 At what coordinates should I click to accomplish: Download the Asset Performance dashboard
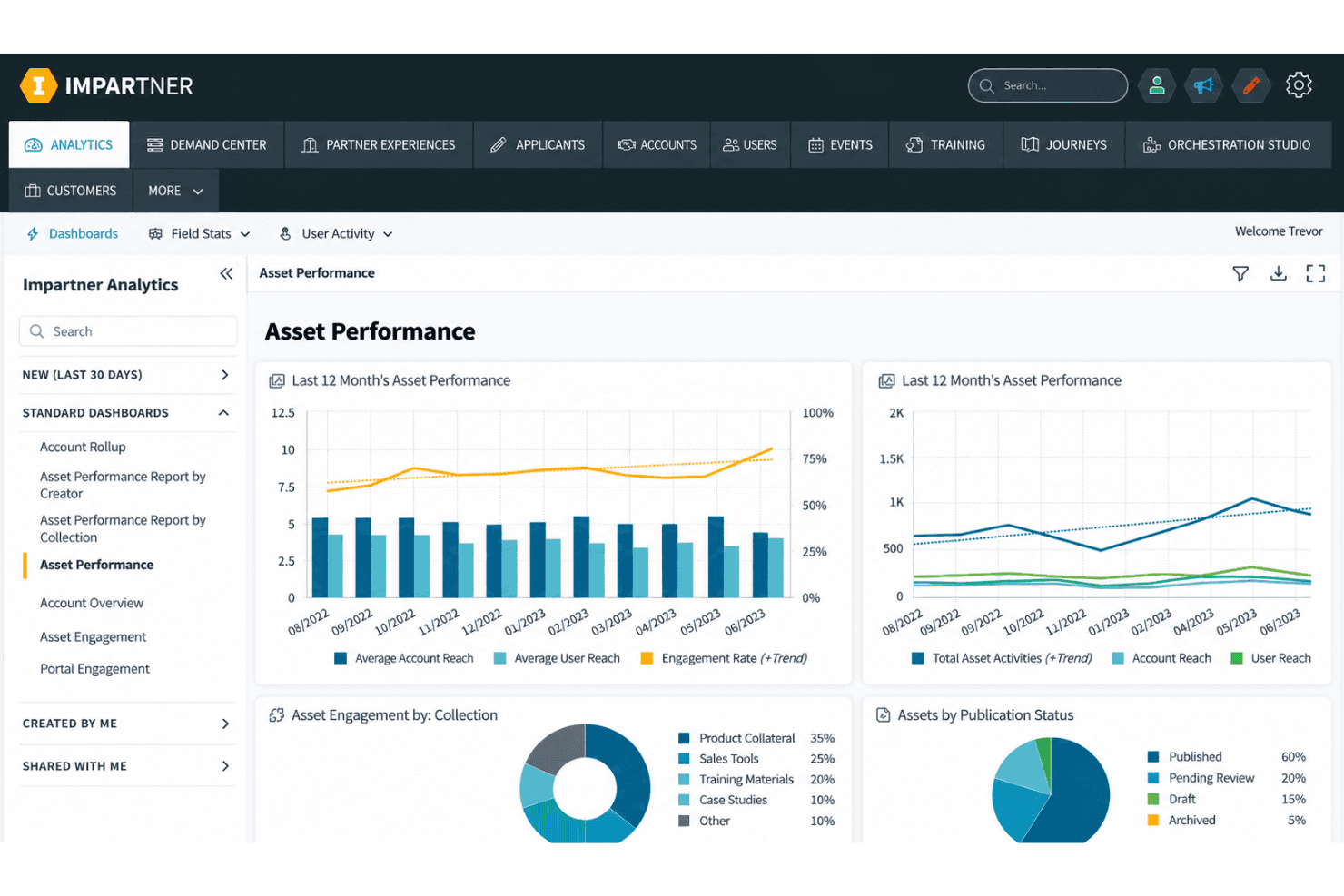pos(1278,273)
